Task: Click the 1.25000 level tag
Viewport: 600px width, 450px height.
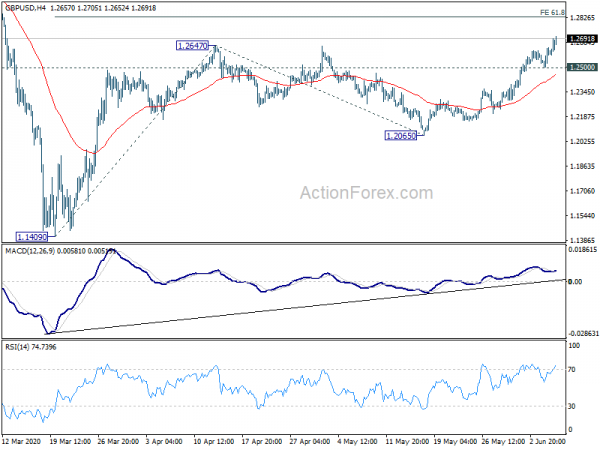Action: [582, 67]
